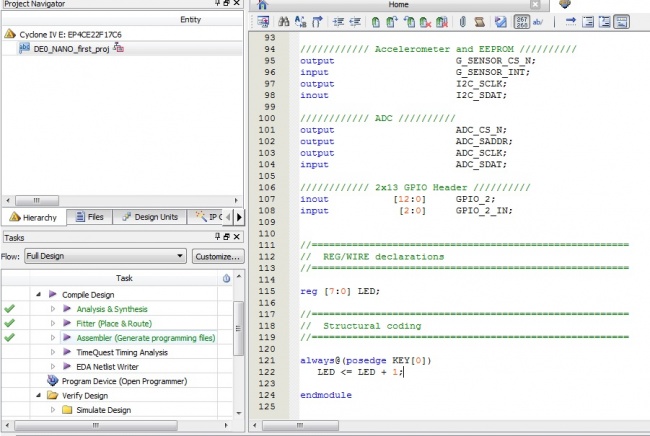Collapse the Compile Design task
The image size is (650, 436).
pos(39,294)
